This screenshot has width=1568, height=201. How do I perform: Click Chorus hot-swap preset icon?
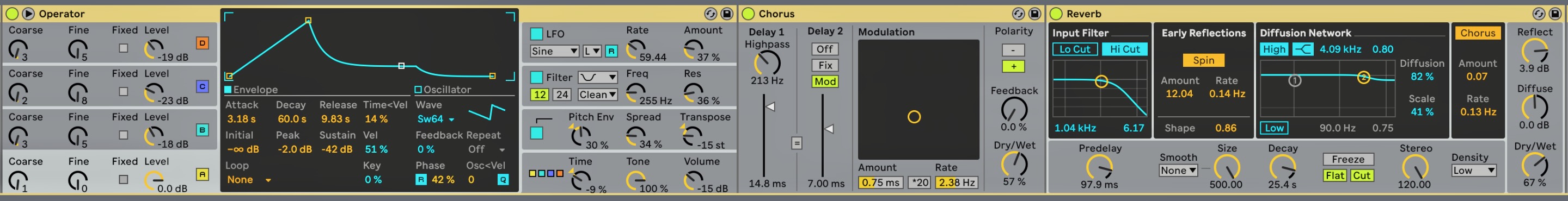1018,14
